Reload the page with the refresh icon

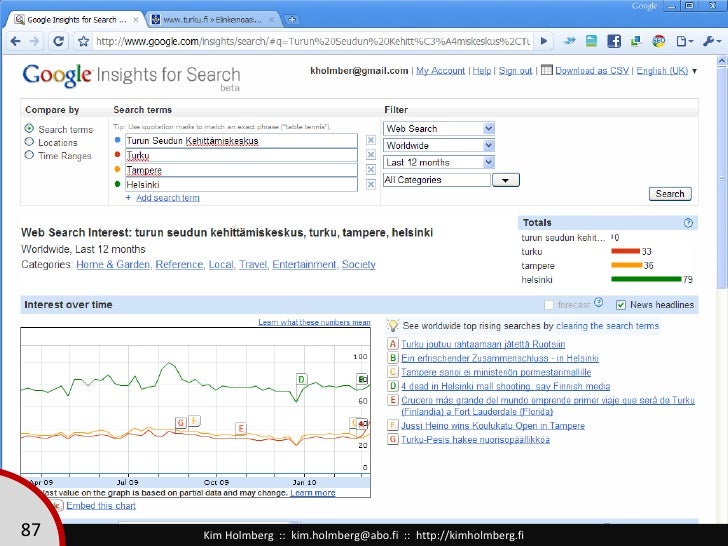click(x=58, y=41)
